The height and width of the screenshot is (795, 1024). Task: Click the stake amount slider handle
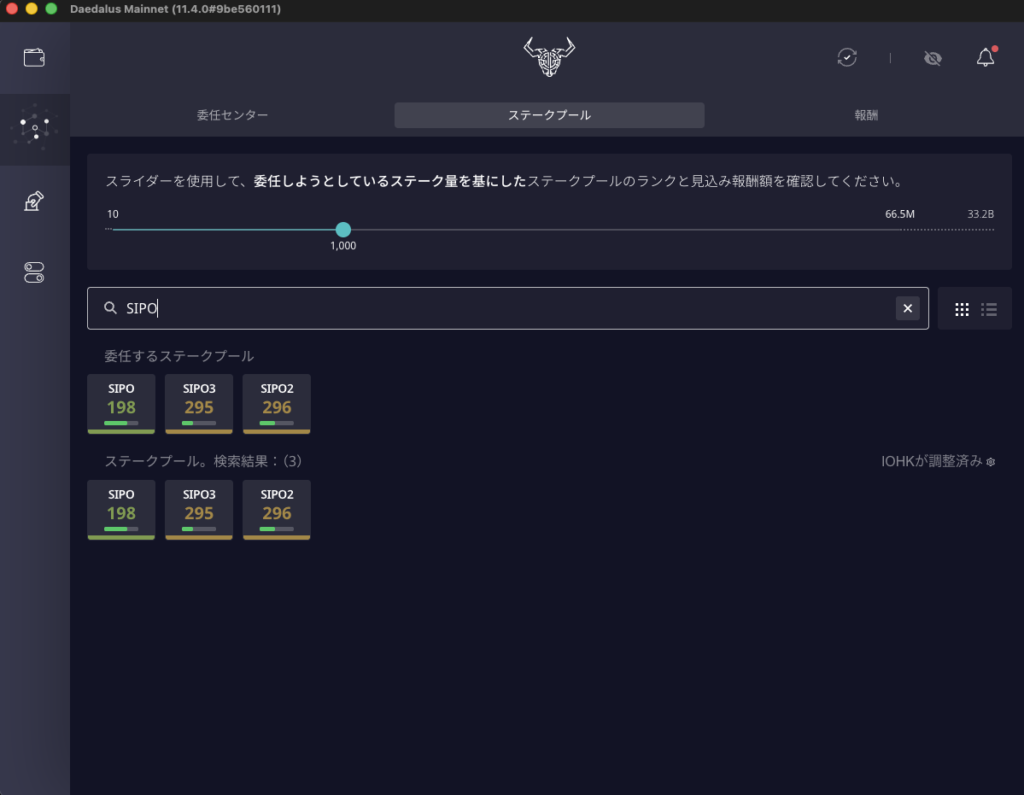click(343, 229)
